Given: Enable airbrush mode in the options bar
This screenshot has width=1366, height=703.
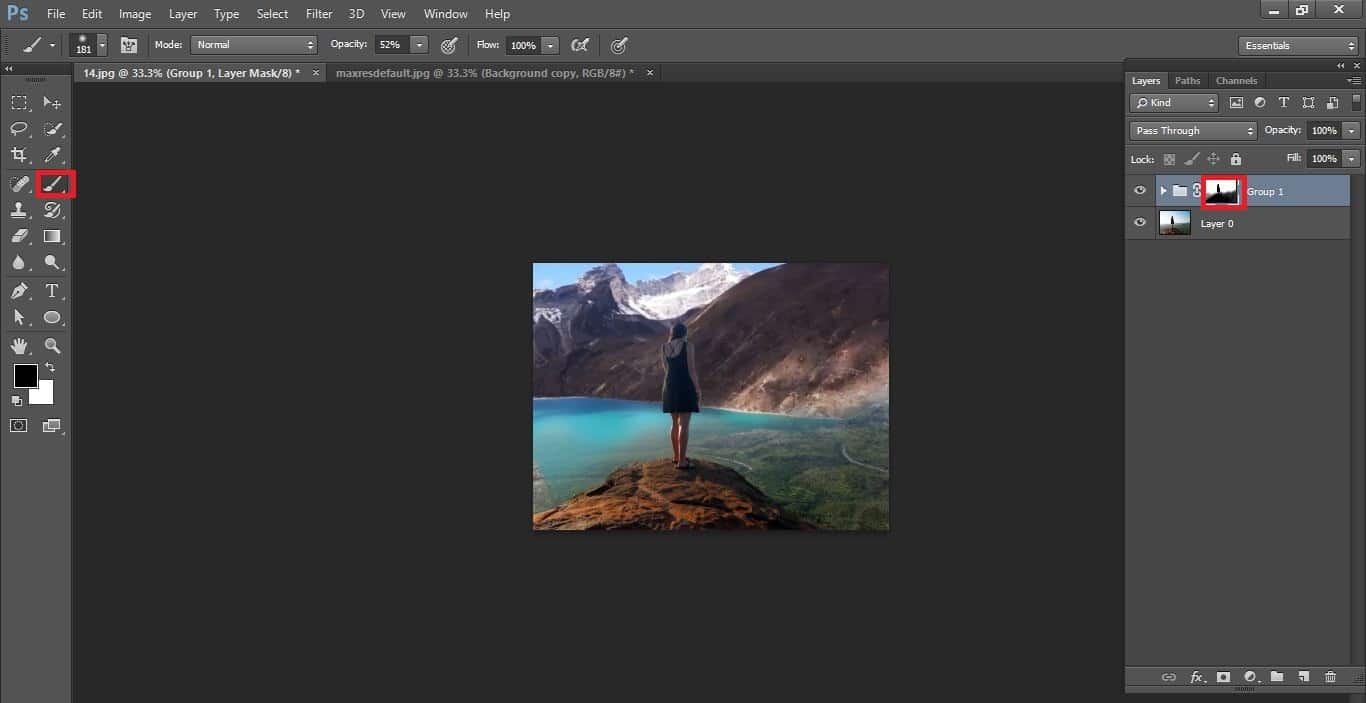Looking at the screenshot, I should 581,45.
